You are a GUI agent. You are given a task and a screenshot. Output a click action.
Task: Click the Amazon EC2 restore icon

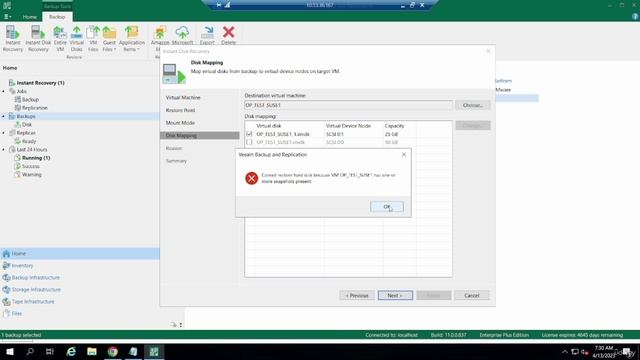[x=160, y=36]
